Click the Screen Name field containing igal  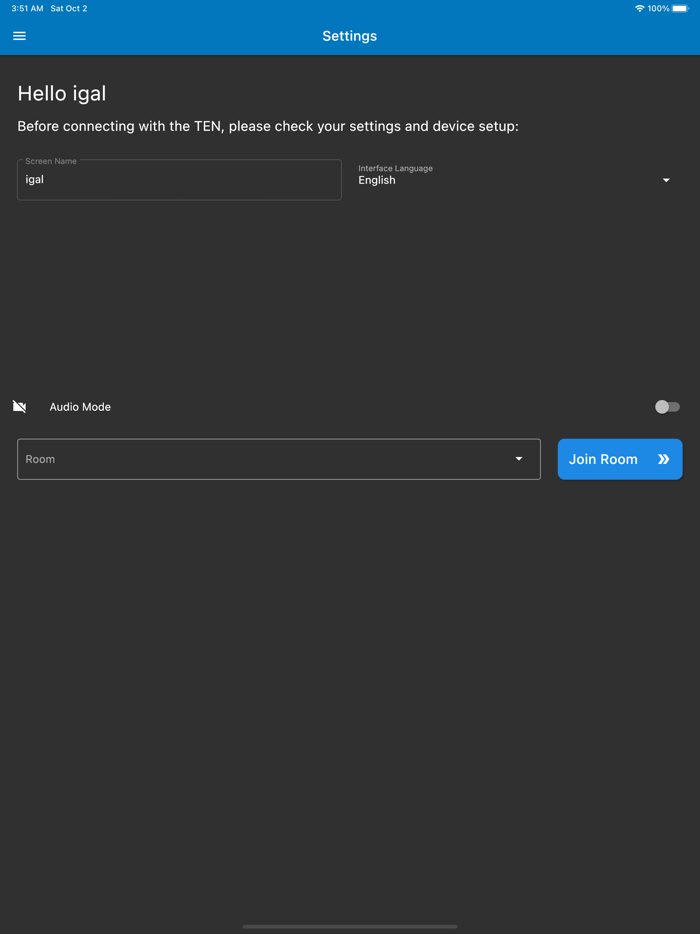179,180
